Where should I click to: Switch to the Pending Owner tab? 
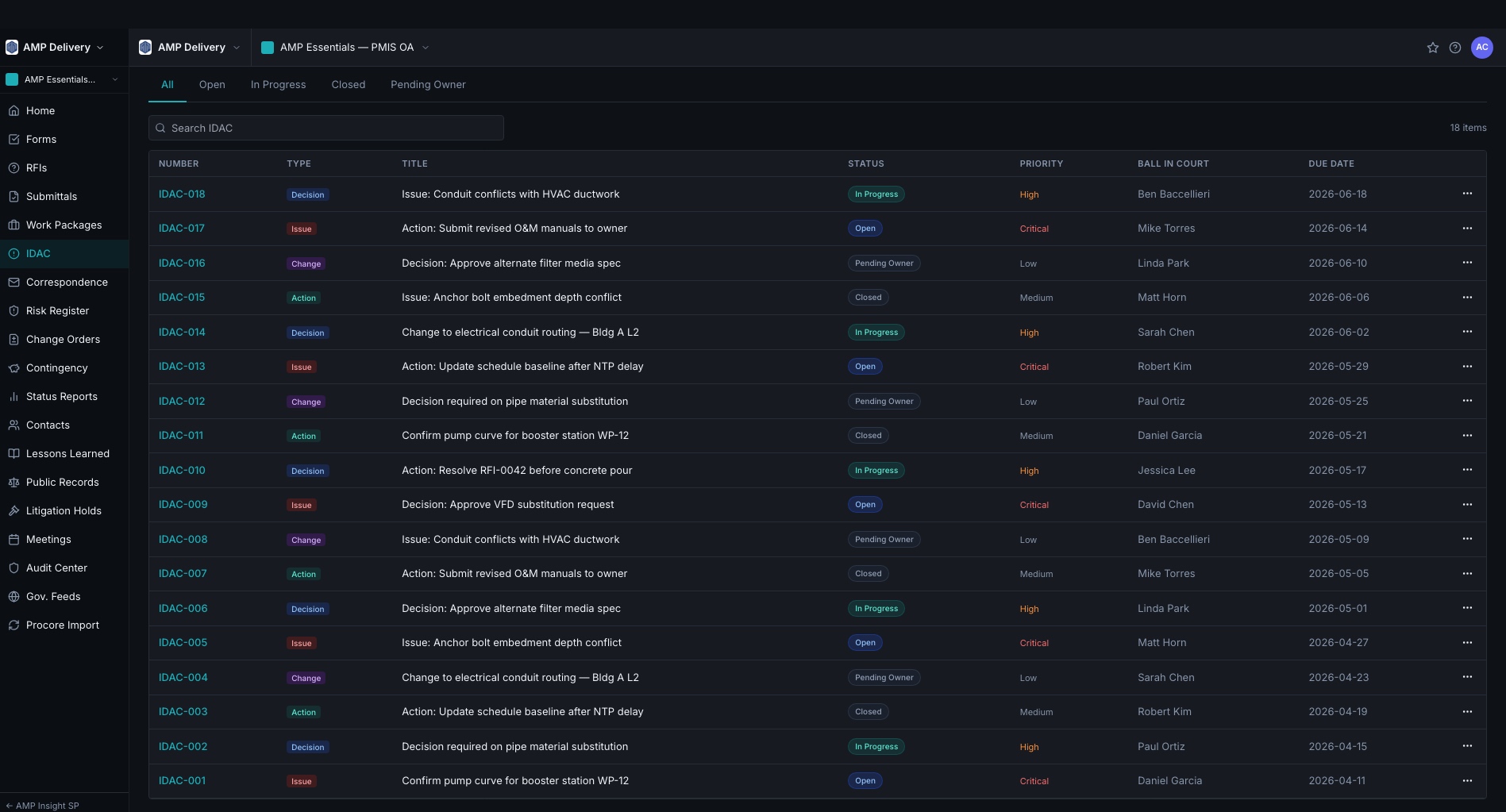pyautogui.click(x=428, y=85)
